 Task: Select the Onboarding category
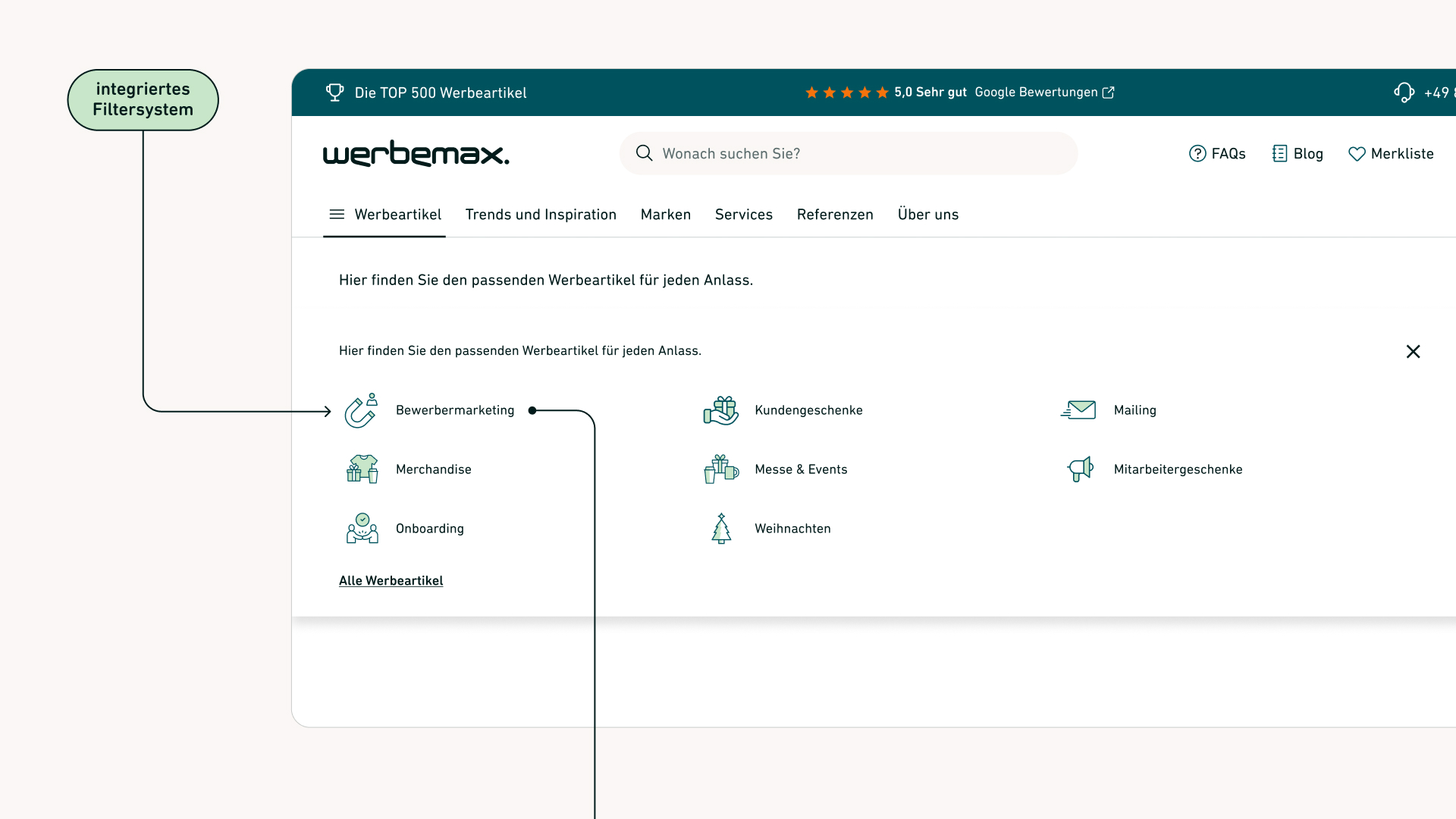[x=429, y=529]
